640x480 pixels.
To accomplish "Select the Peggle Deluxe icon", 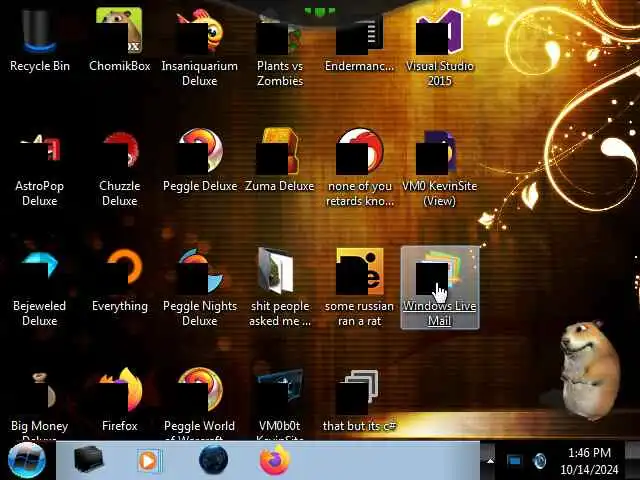I will [200, 161].
